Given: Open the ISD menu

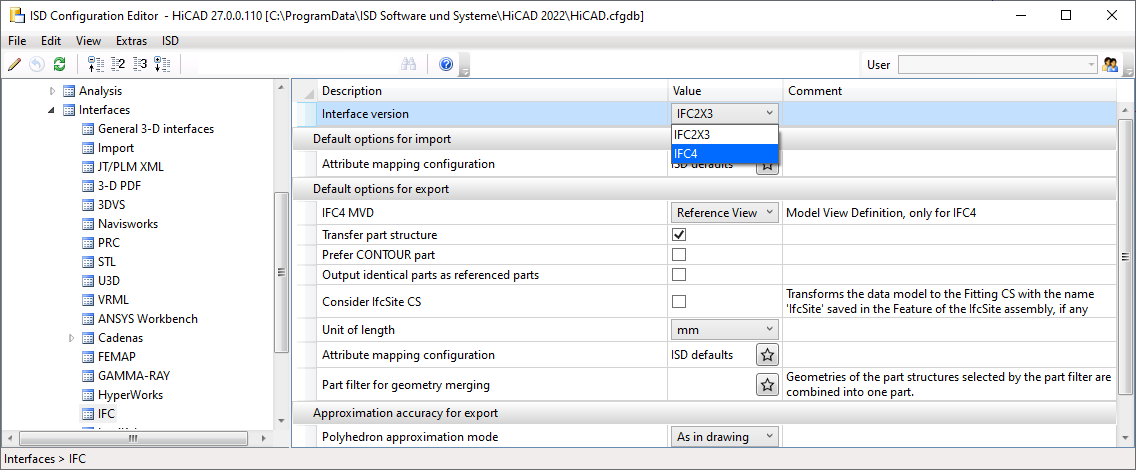Looking at the screenshot, I should (x=170, y=41).
